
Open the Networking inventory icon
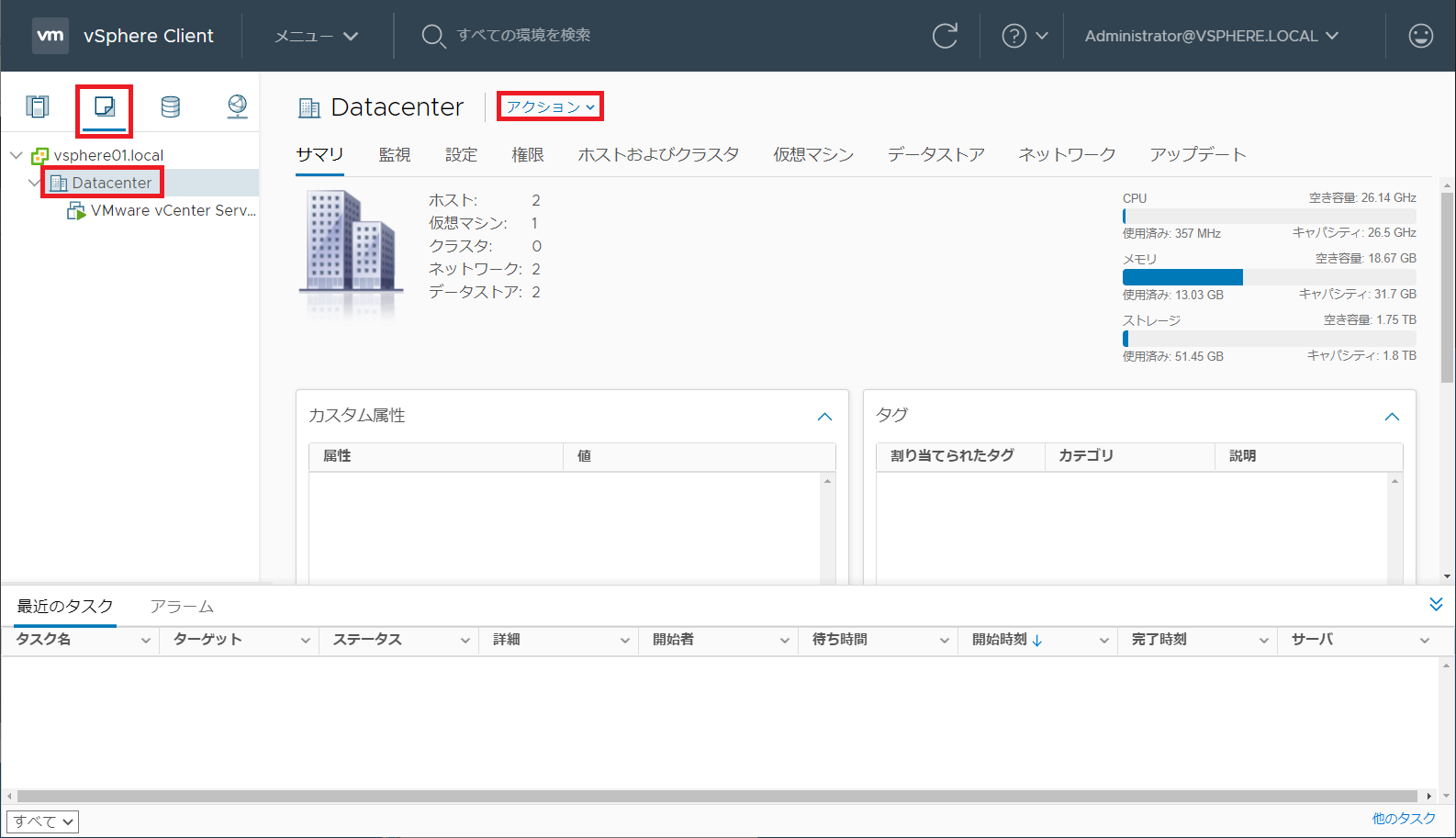coord(237,107)
